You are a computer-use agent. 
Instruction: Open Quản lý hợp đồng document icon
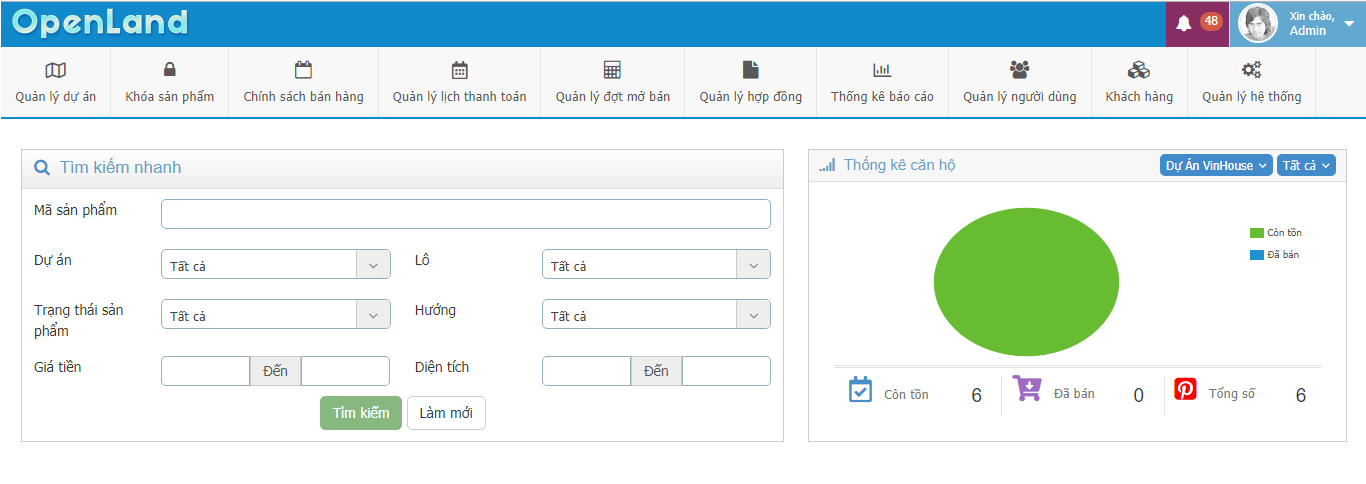pos(750,70)
